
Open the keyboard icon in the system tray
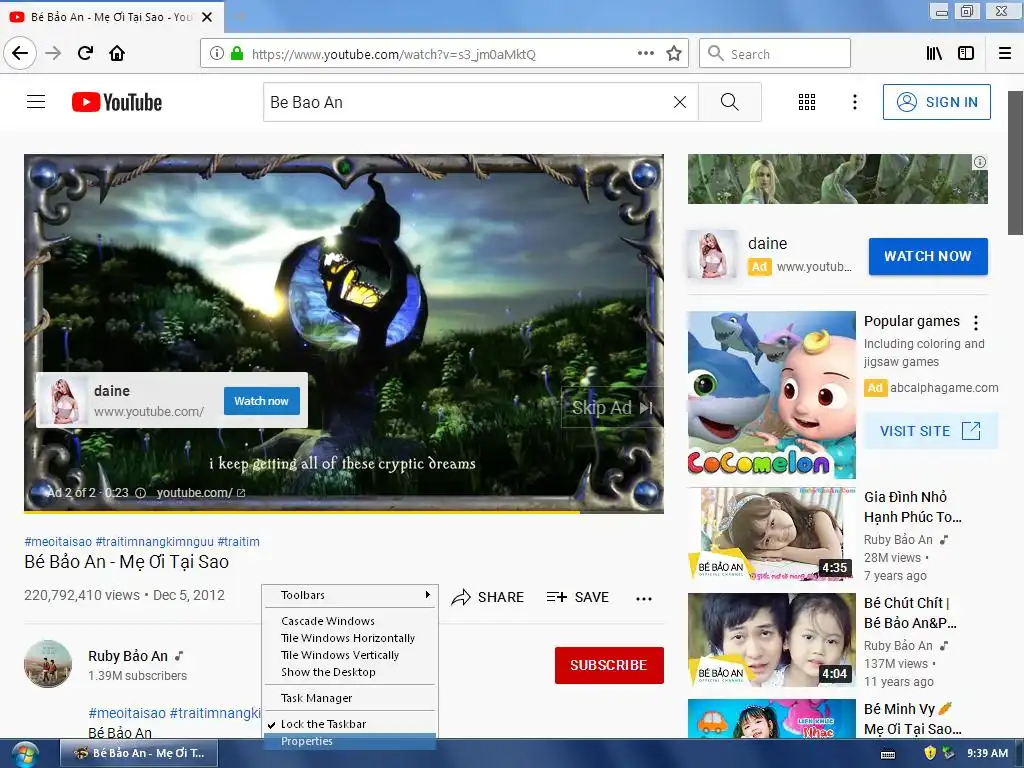click(888, 754)
